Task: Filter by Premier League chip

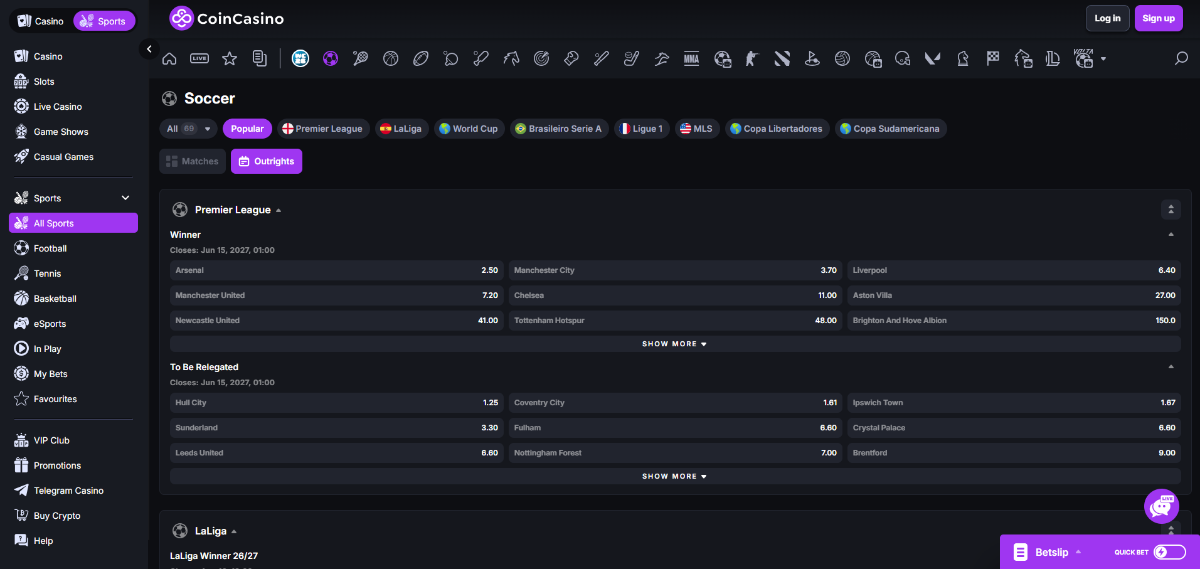Action: tap(323, 129)
